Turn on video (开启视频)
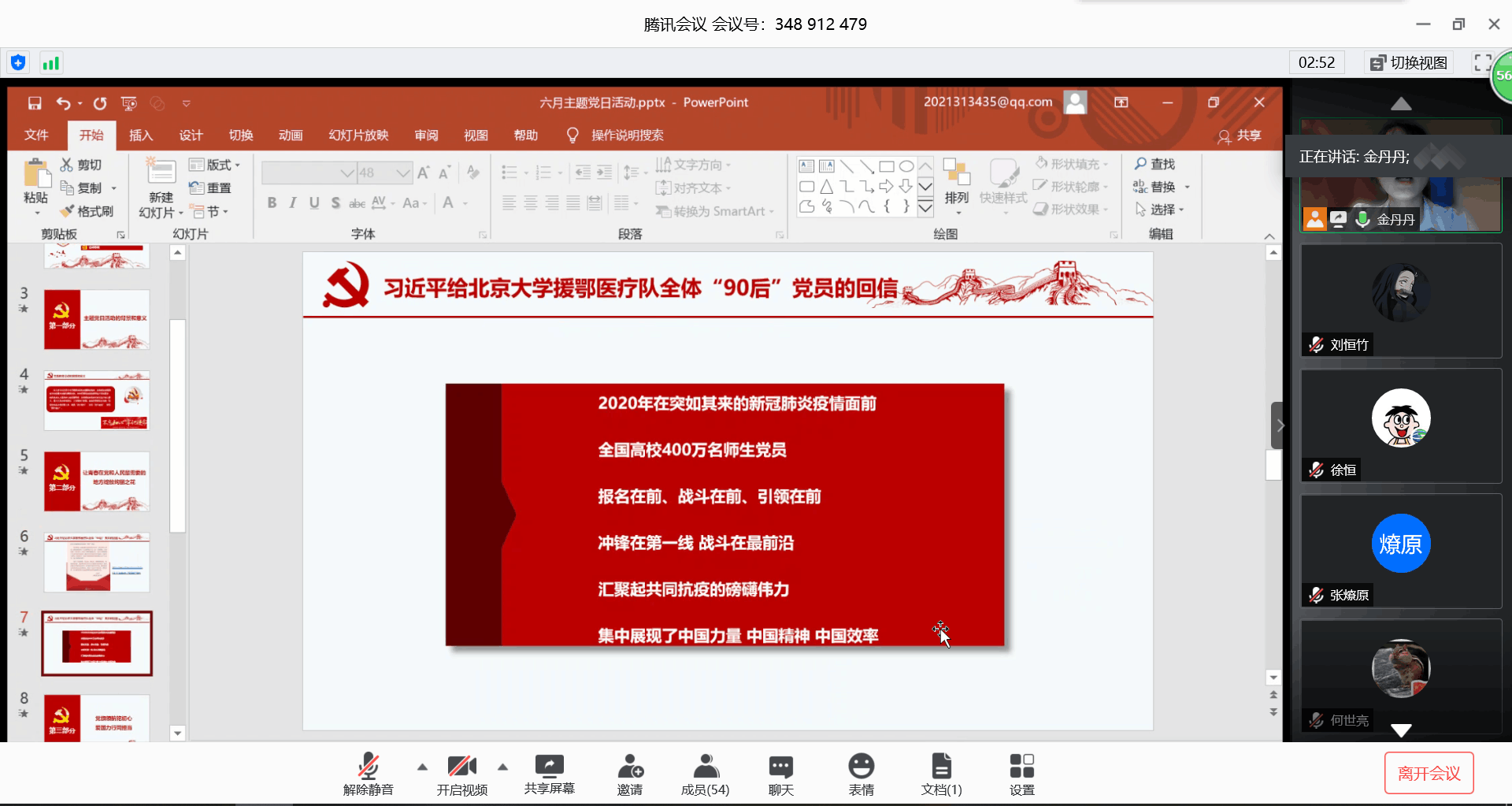The width and height of the screenshot is (1512, 806). 462,774
